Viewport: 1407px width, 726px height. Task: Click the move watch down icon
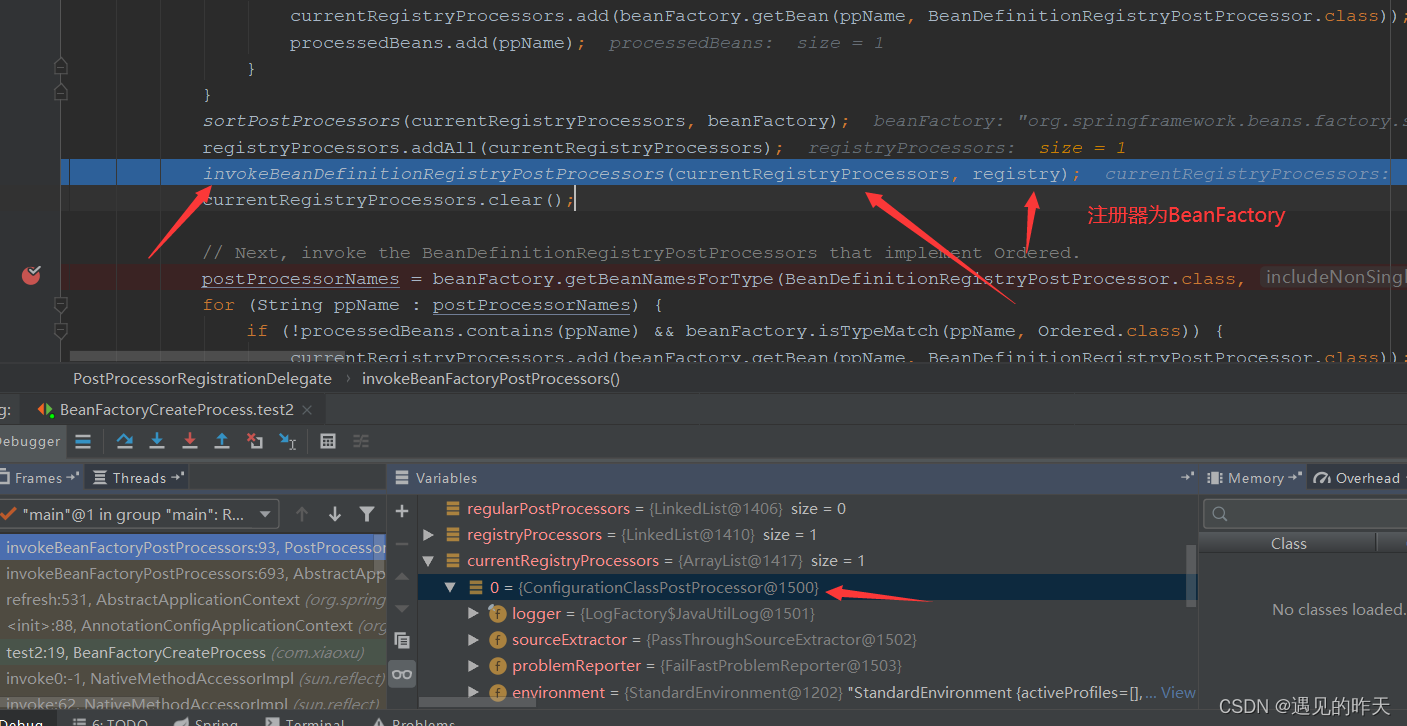(402, 608)
